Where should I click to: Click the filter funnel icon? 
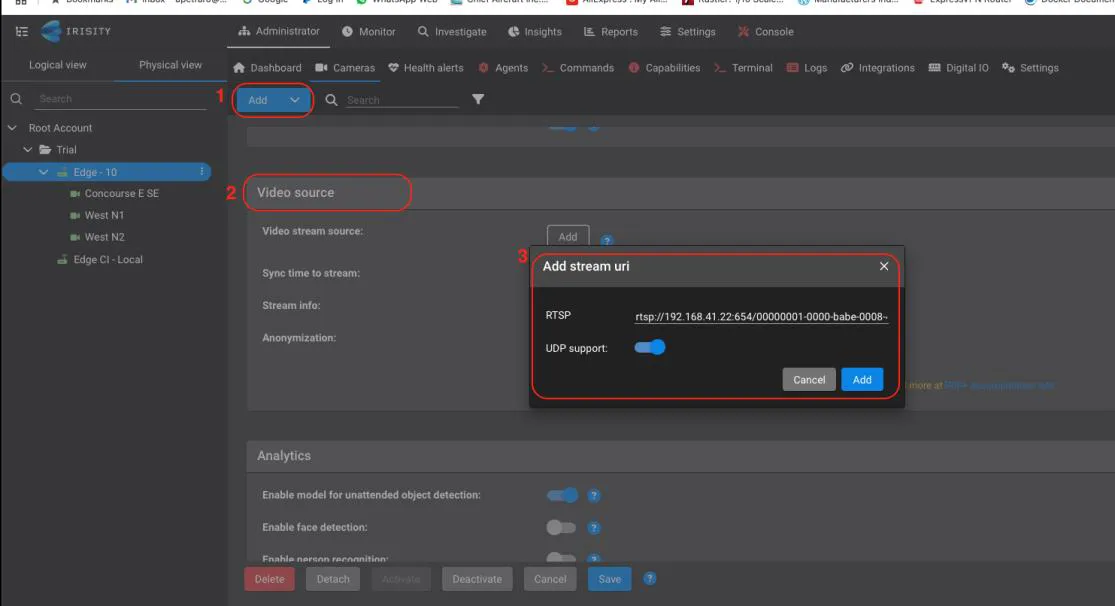point(478,100)
